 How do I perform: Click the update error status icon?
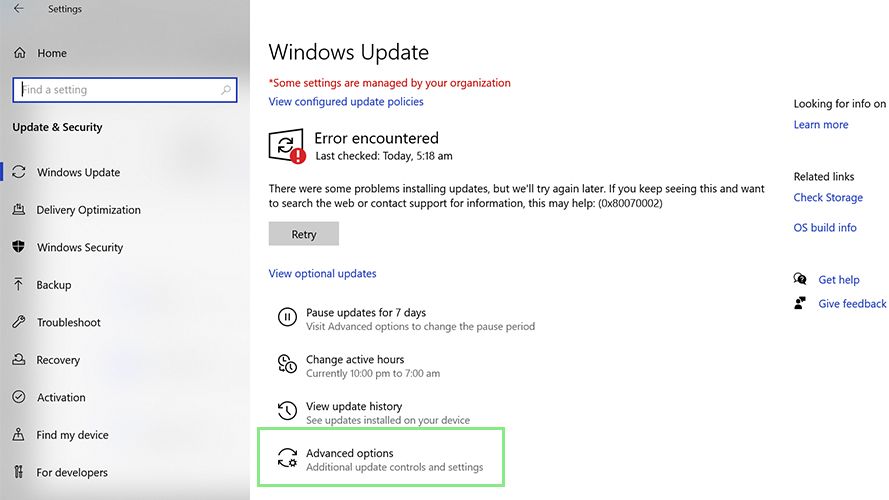pyautogui.click(x=287, y=146)
